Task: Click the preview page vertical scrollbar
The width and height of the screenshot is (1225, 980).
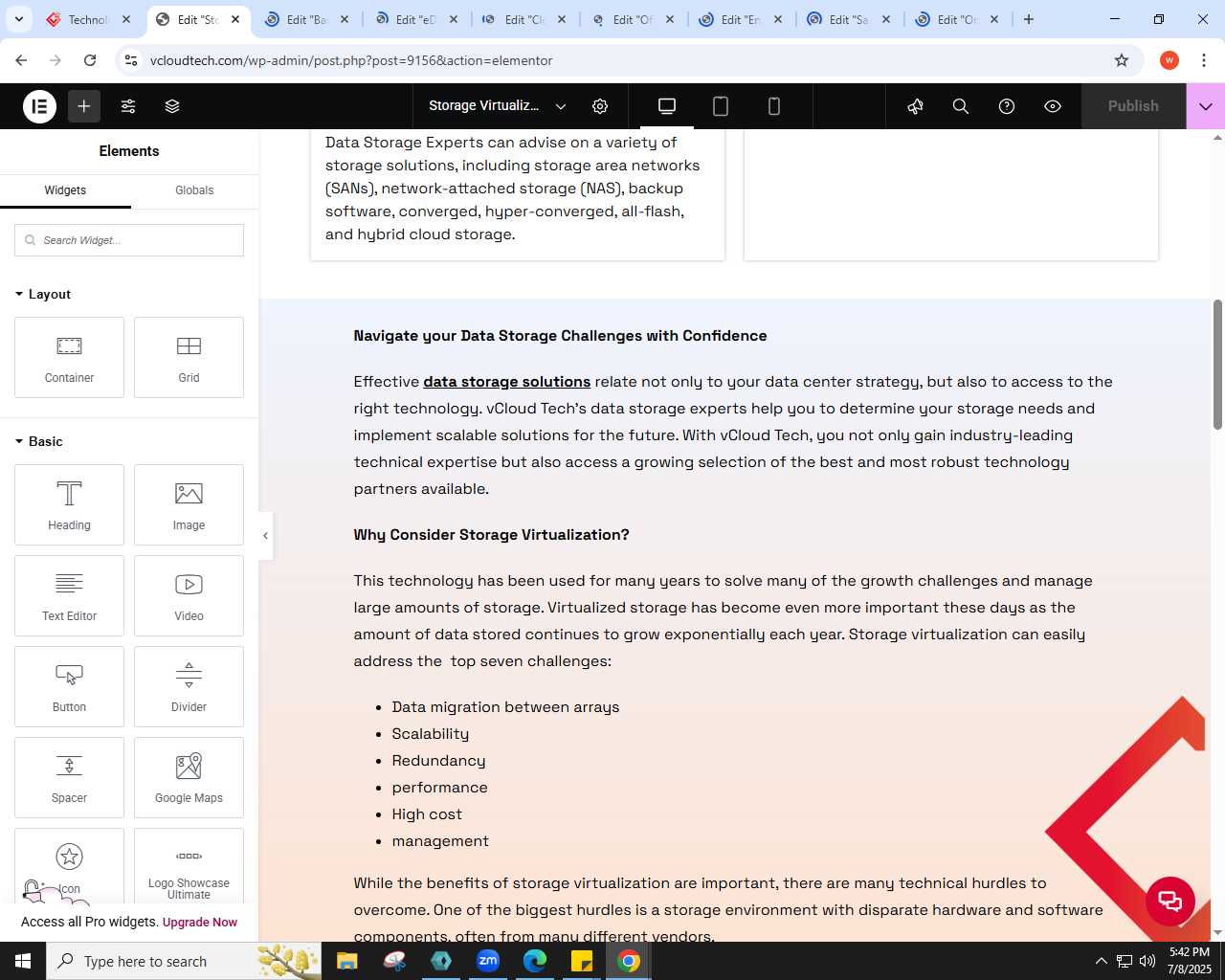Action: click(1217, 365)
